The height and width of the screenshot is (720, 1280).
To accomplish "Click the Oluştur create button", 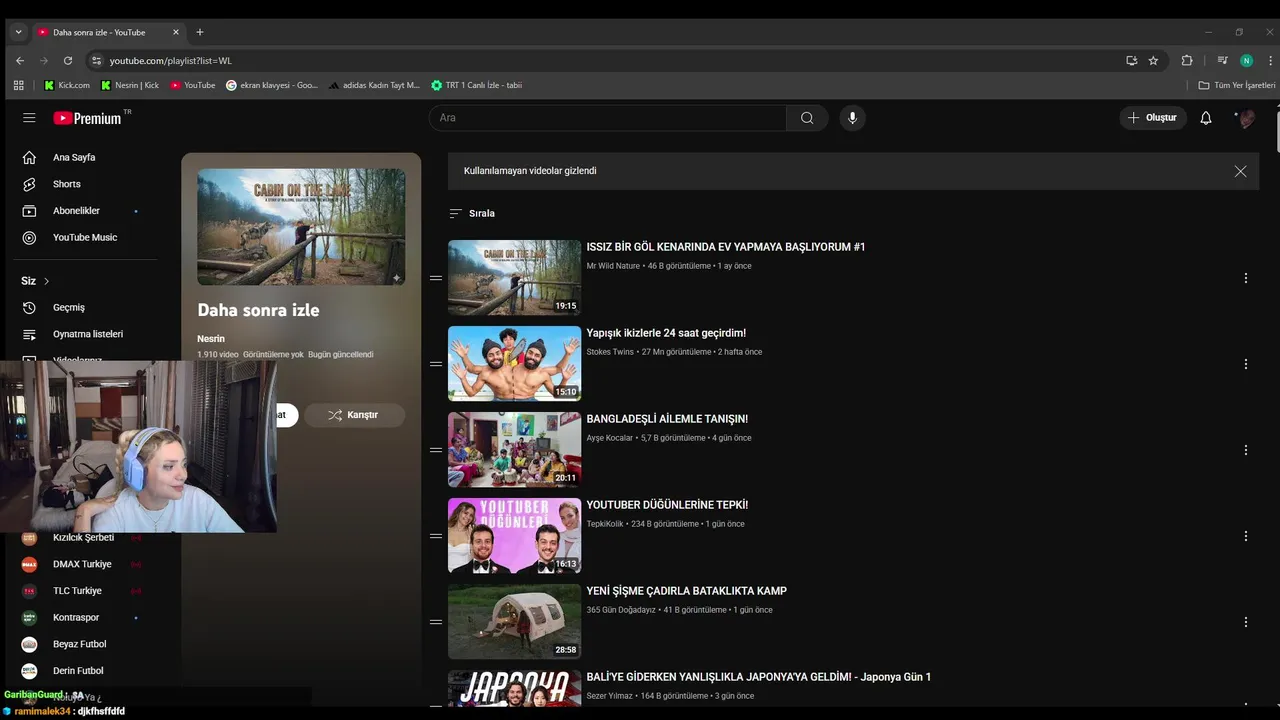I will [x=1152, y=118].
